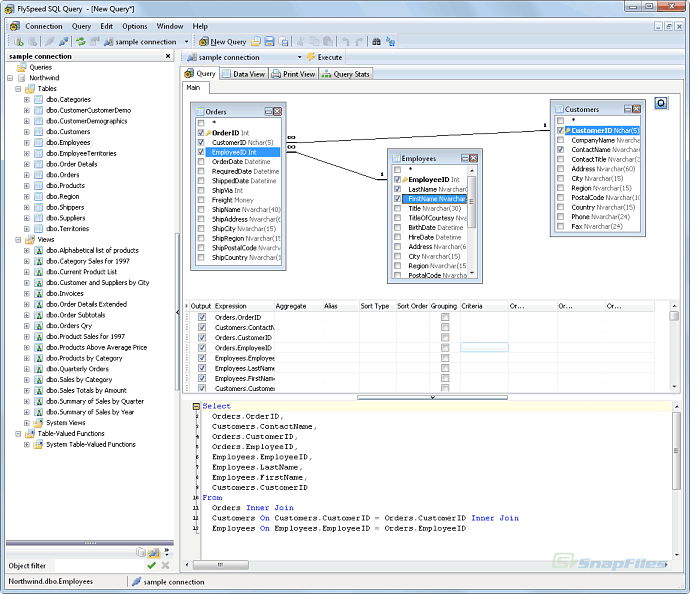The image size is (690, 594).
Task: Uncheck CustomerID in the Orders table
Action: click(201, 143)
